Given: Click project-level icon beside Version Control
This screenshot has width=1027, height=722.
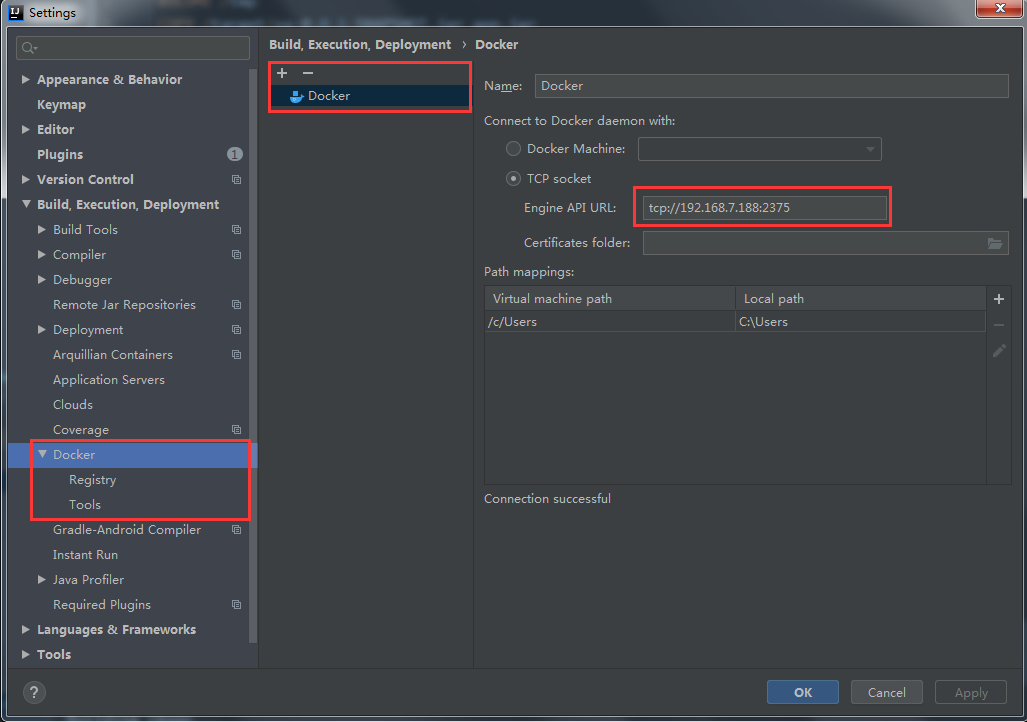Looking at the screenshot, I should pyautogui.click(x=236, y=180).
